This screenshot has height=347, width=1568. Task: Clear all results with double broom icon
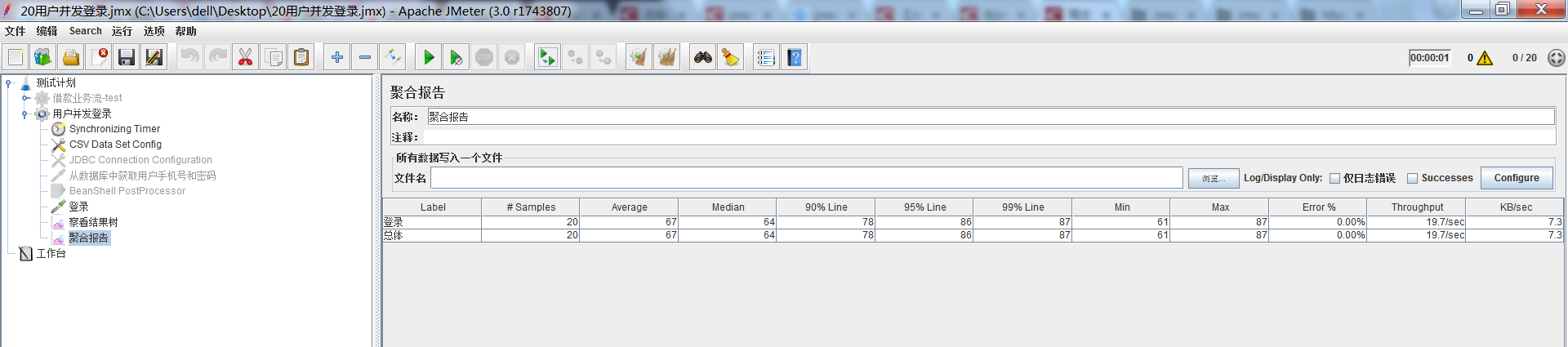click(x=667, y=57)
